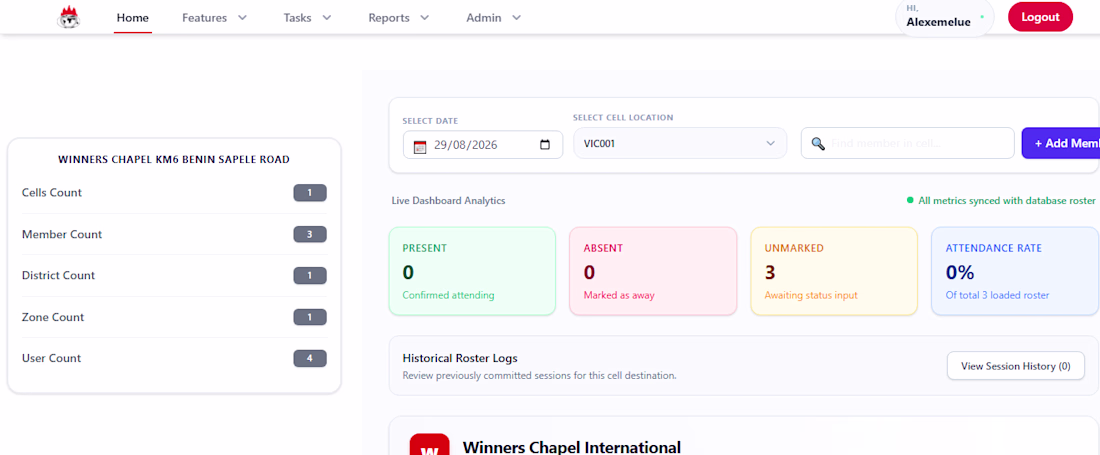
Task: Expand the Features chevron arrow
Action: pos(242,18)
